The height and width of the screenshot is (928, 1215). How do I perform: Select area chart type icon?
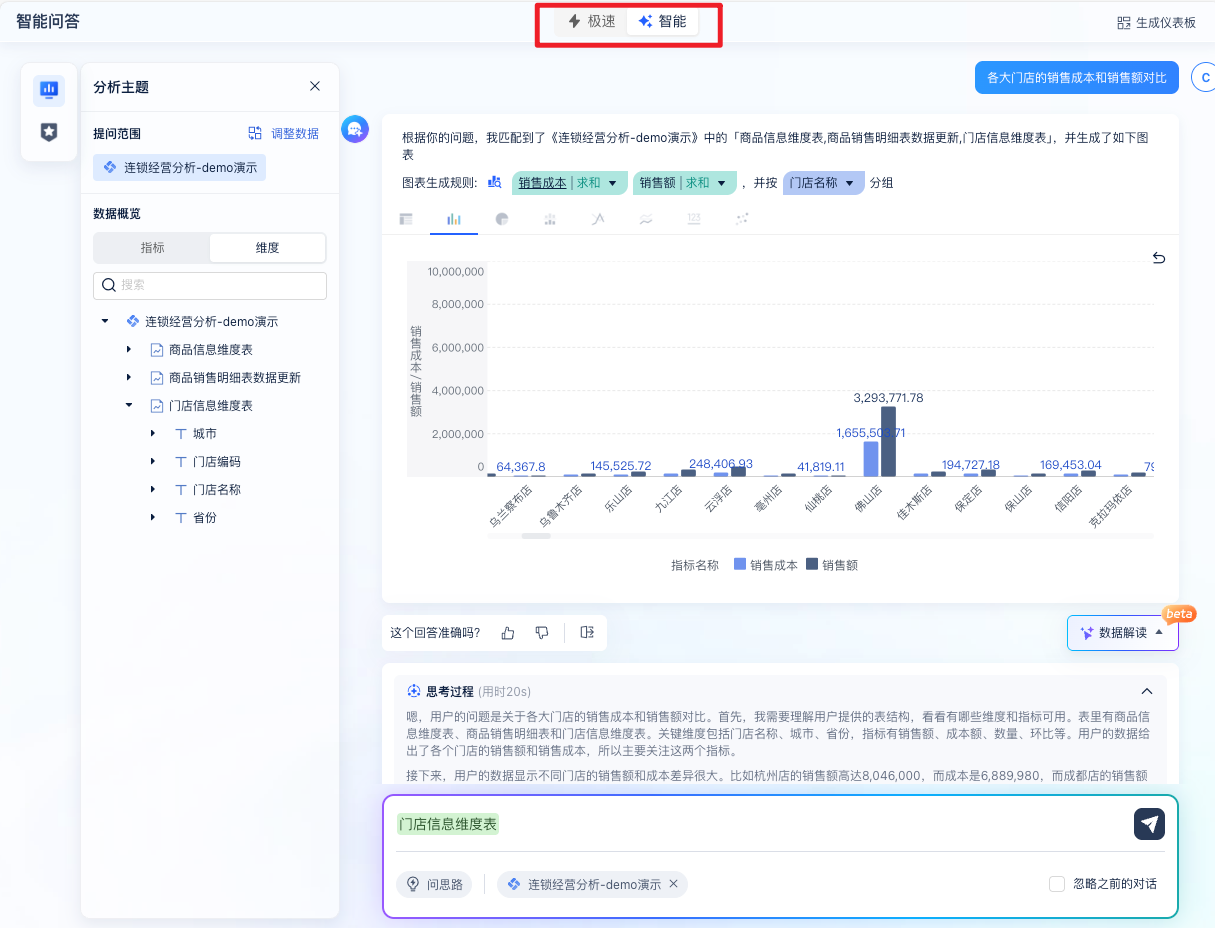click(x=646, y=219)
